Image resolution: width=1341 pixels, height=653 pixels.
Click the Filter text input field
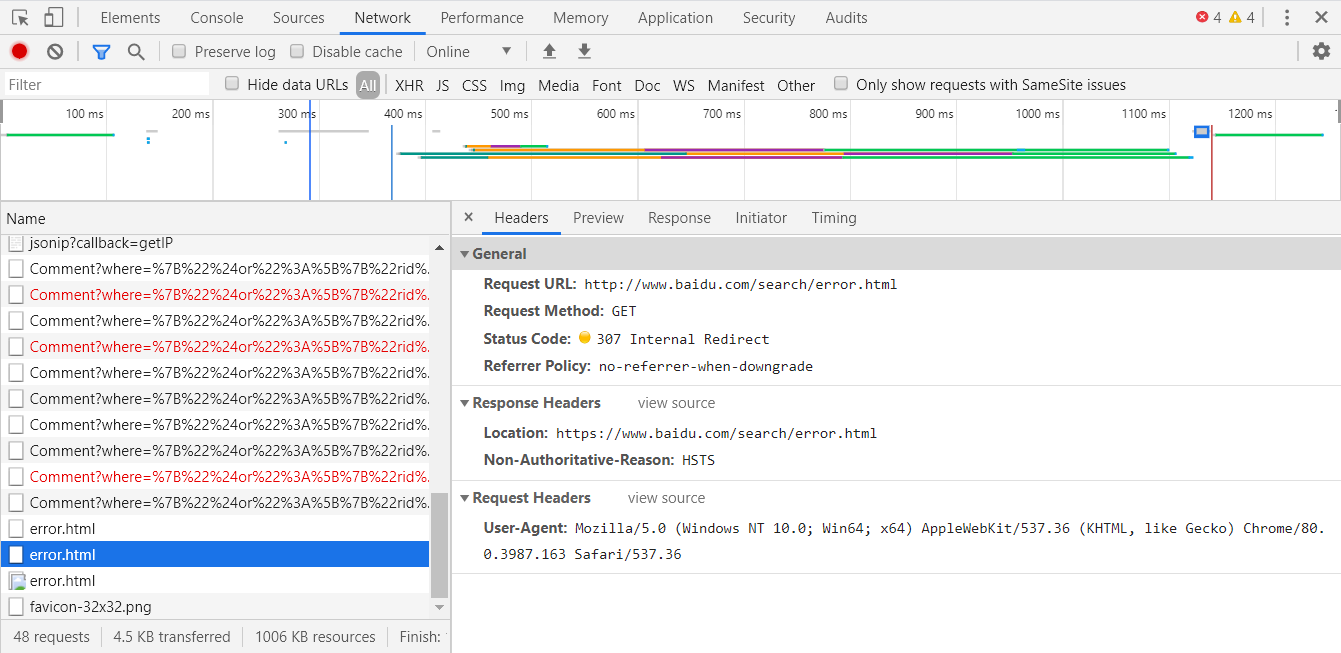[106, 85]
